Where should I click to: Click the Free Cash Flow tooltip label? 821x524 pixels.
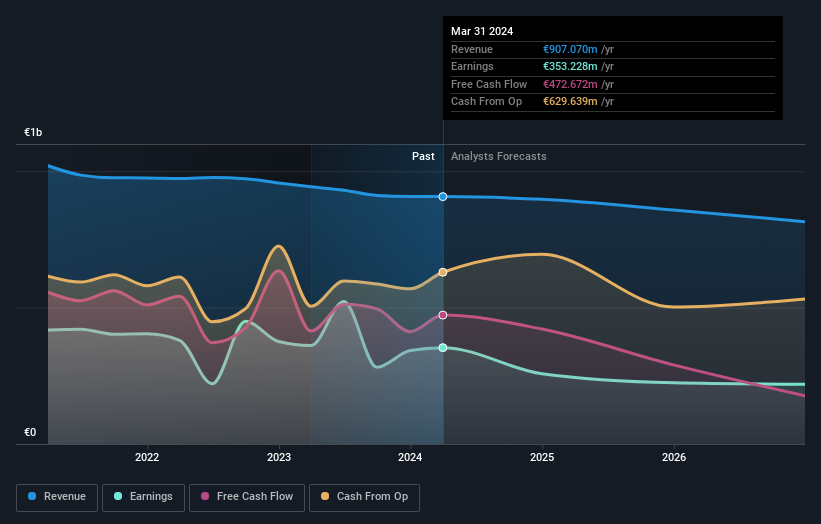pos(489,84)
